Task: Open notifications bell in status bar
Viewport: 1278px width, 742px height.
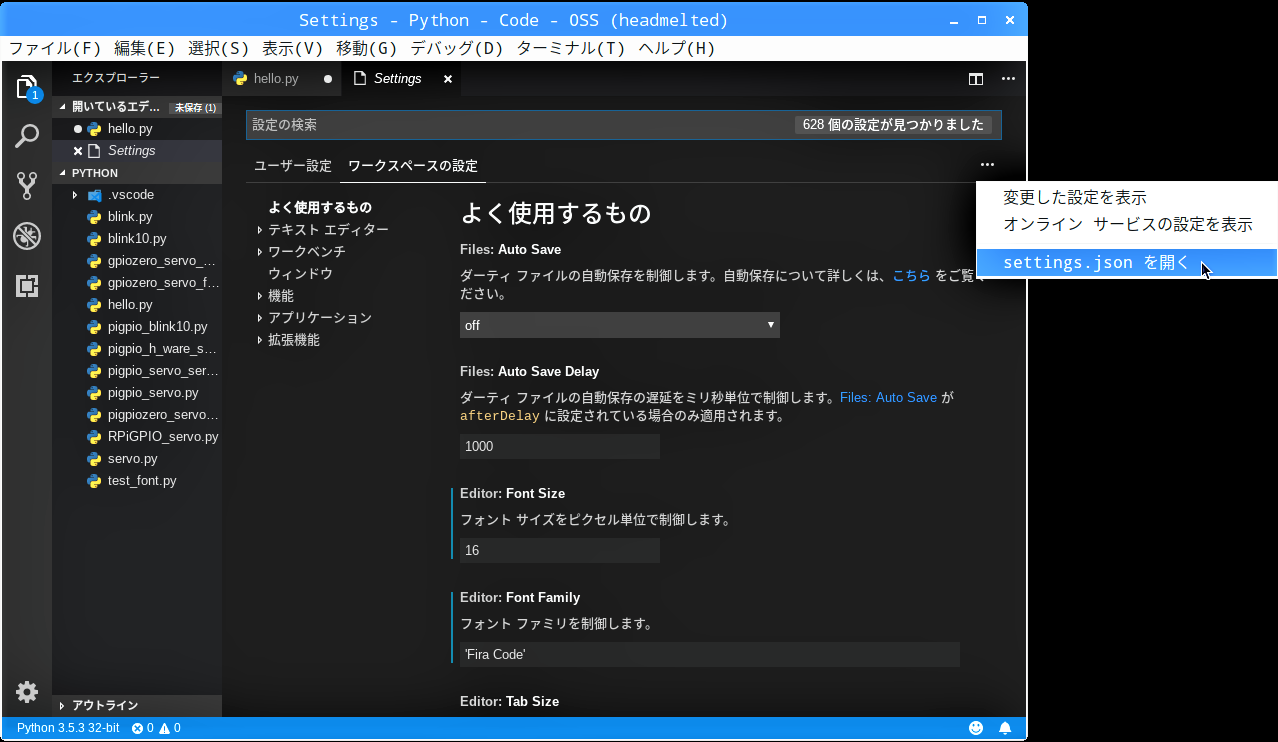Action: (x=1006, y=728)
